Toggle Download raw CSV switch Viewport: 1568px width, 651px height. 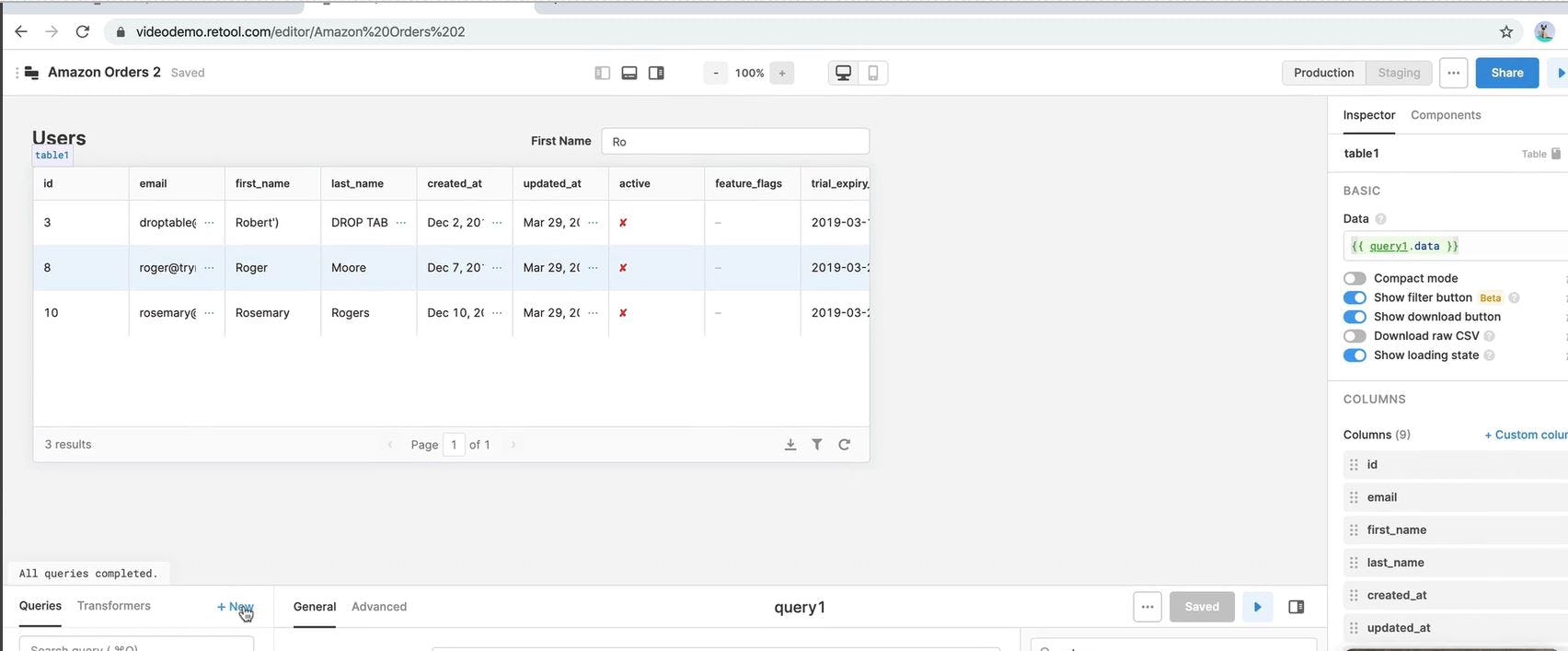point(1355,336)
